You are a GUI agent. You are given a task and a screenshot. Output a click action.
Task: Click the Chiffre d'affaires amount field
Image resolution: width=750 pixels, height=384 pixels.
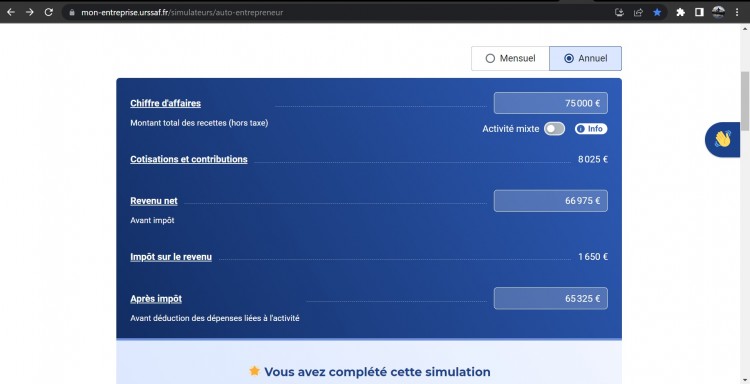[x=551, y=103]
